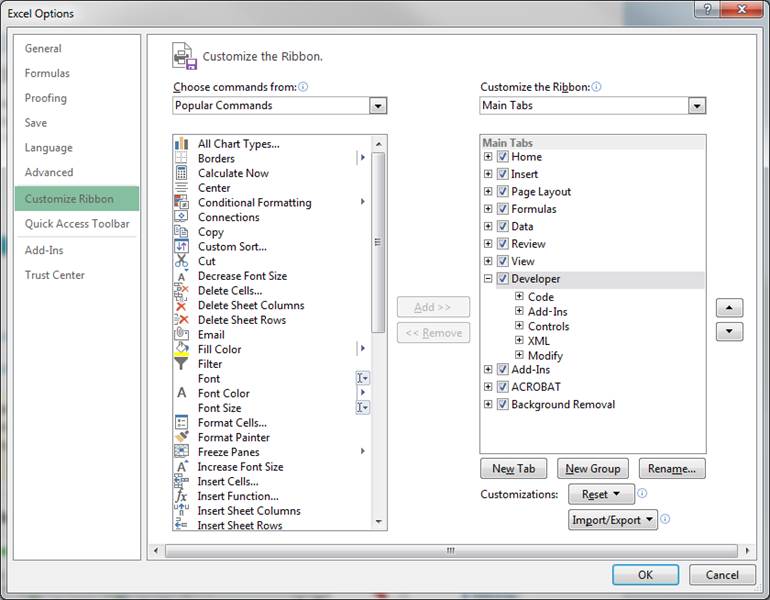Viewport: 770px width, 600px height.
Task: Select the Format Painter brush icon
Action: [181, 437]
